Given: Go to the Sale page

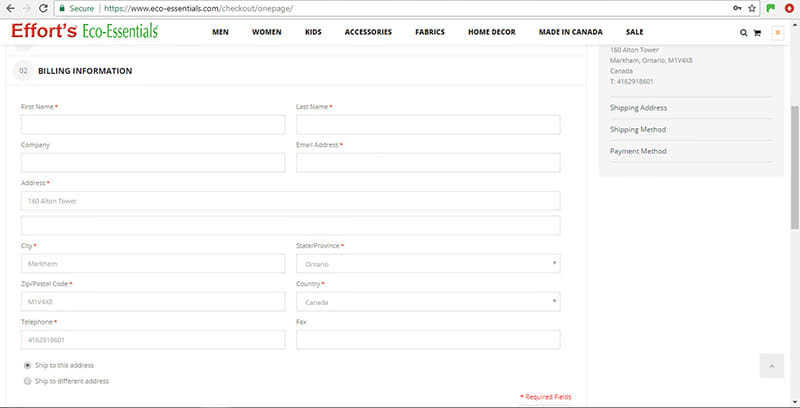Looking at the screenshot, I should point(634,32).
